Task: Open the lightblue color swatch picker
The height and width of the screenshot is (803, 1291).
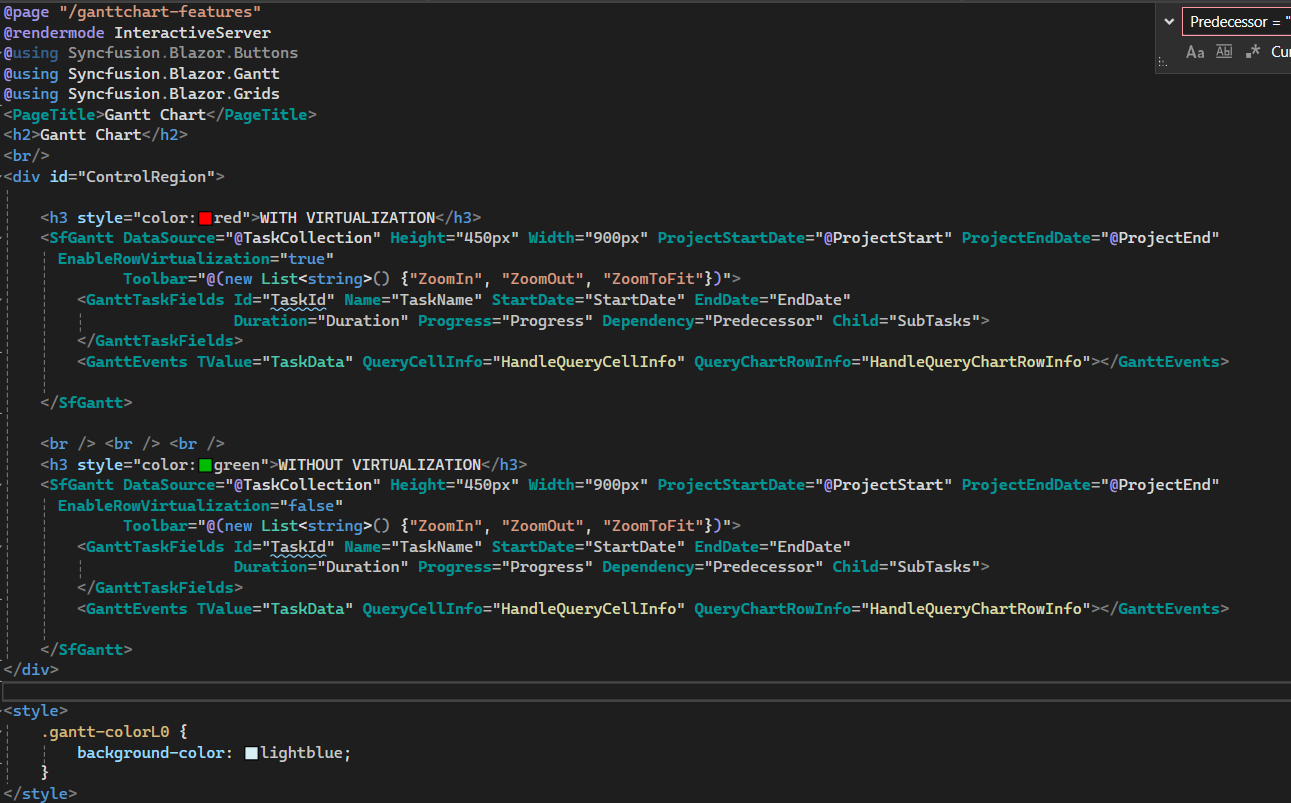Action: (x=251, y=753)
